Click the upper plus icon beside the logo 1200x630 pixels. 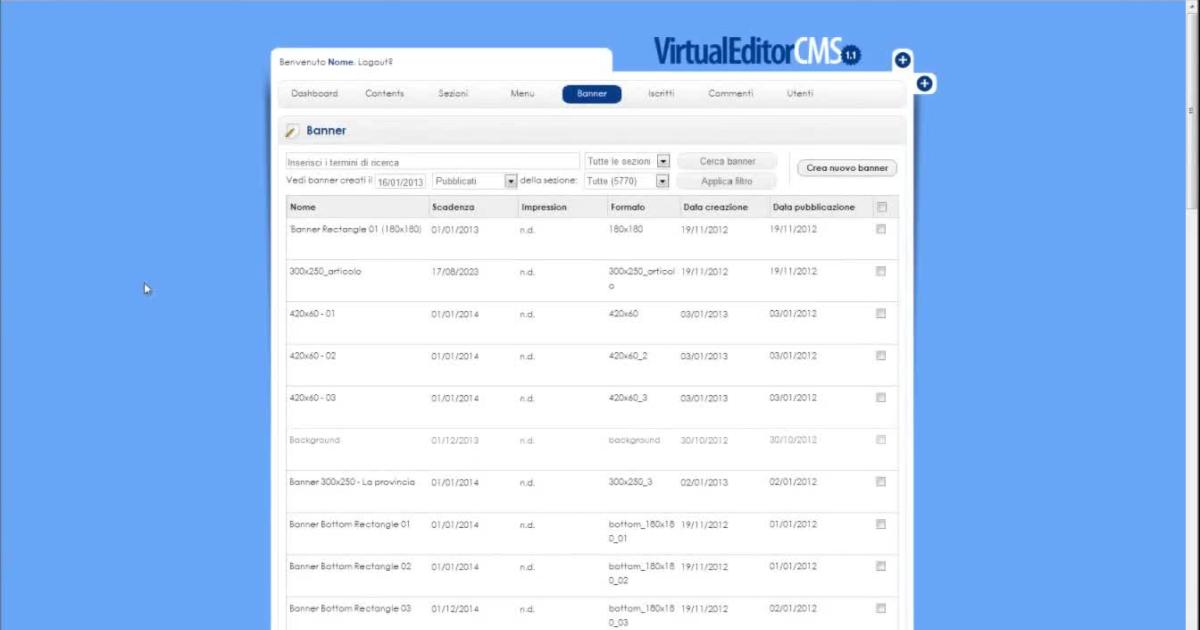[902, 60]
